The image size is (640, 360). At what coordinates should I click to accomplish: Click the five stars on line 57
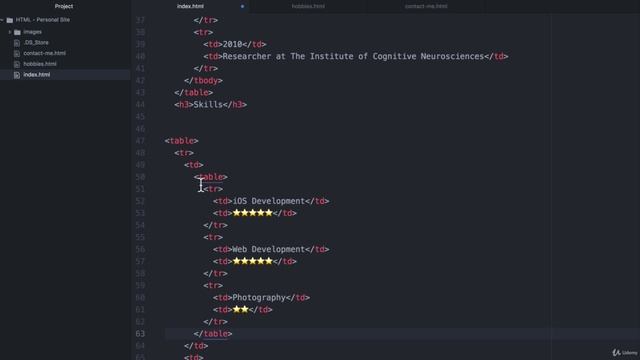pos(252,261)
